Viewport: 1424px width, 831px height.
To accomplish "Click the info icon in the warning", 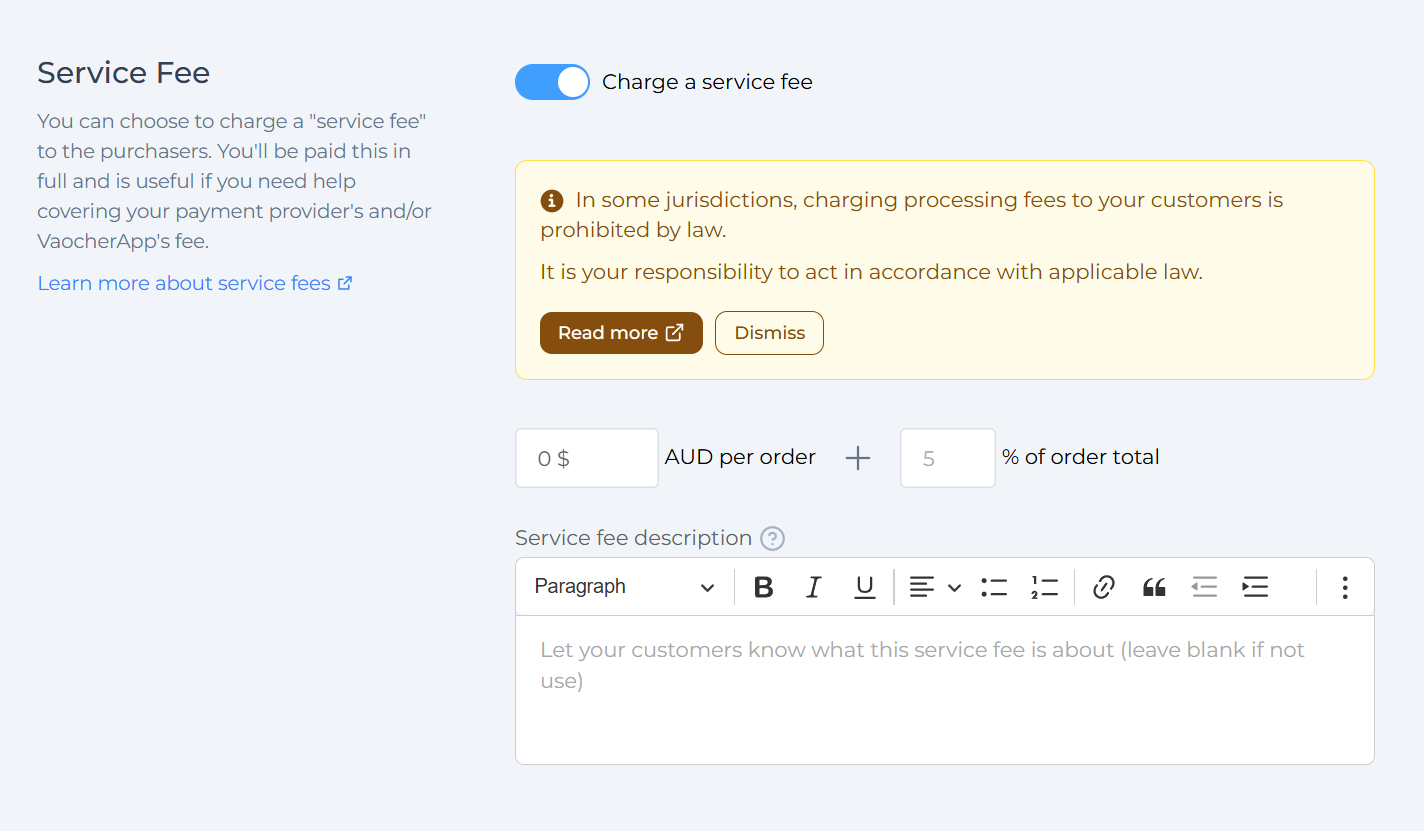I will coord(552,201).
